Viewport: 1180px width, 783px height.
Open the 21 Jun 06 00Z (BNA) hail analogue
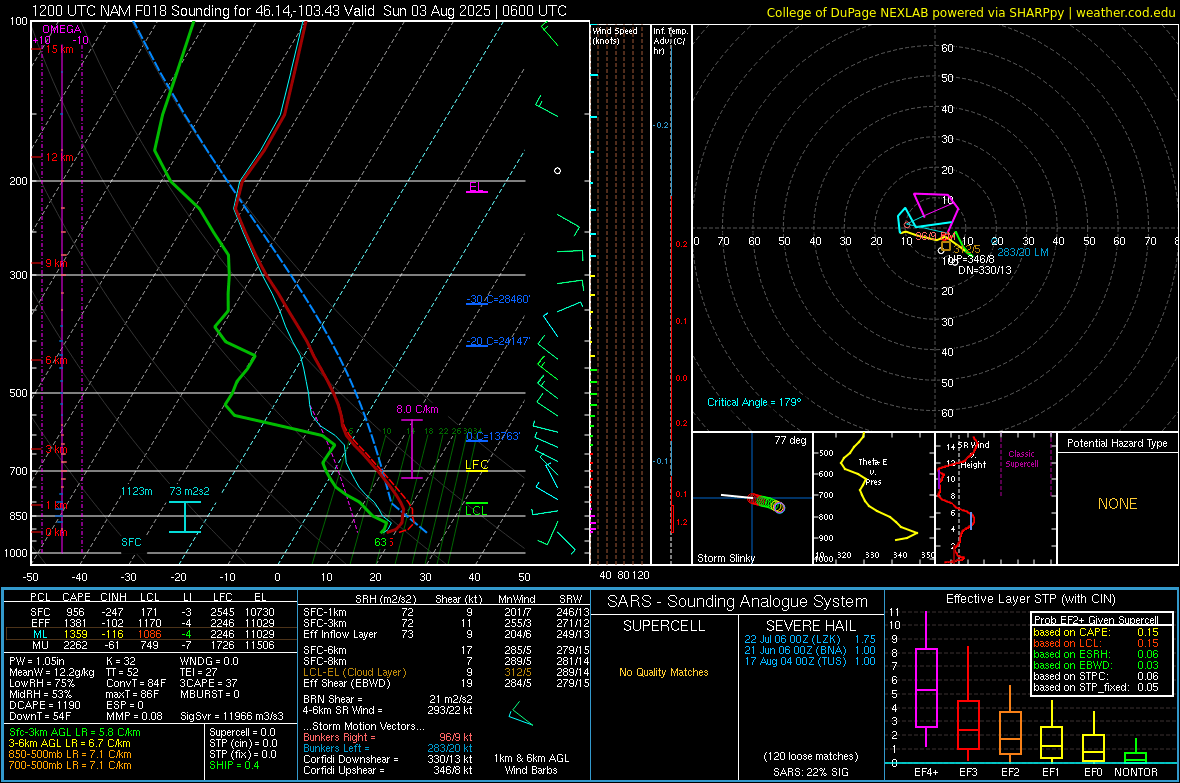coord(810,650)
